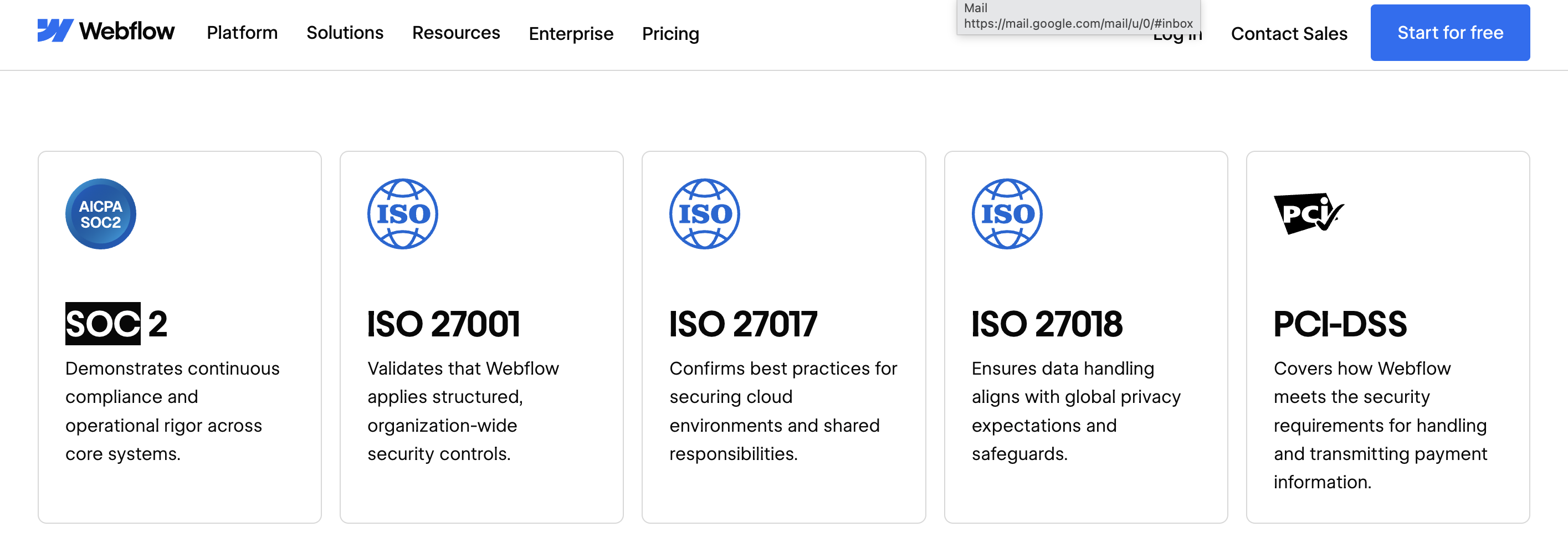Click the ISO globe icon above ISO 27001

click(x=402, y=213)
